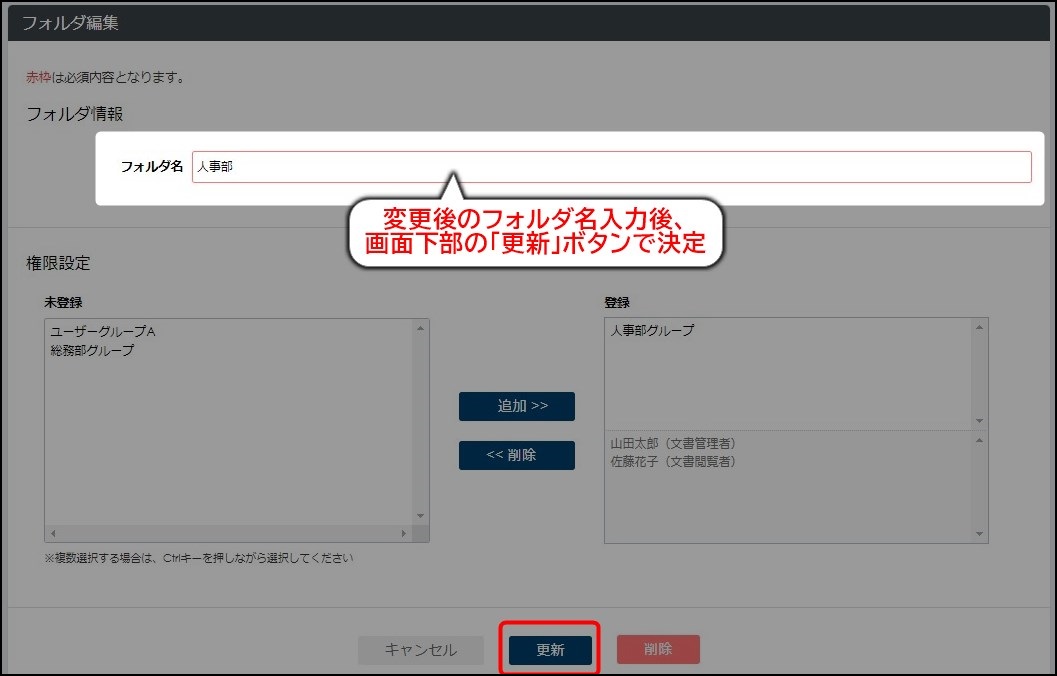
Task: Click the キャンセル button
Action: tap(421, 649)
